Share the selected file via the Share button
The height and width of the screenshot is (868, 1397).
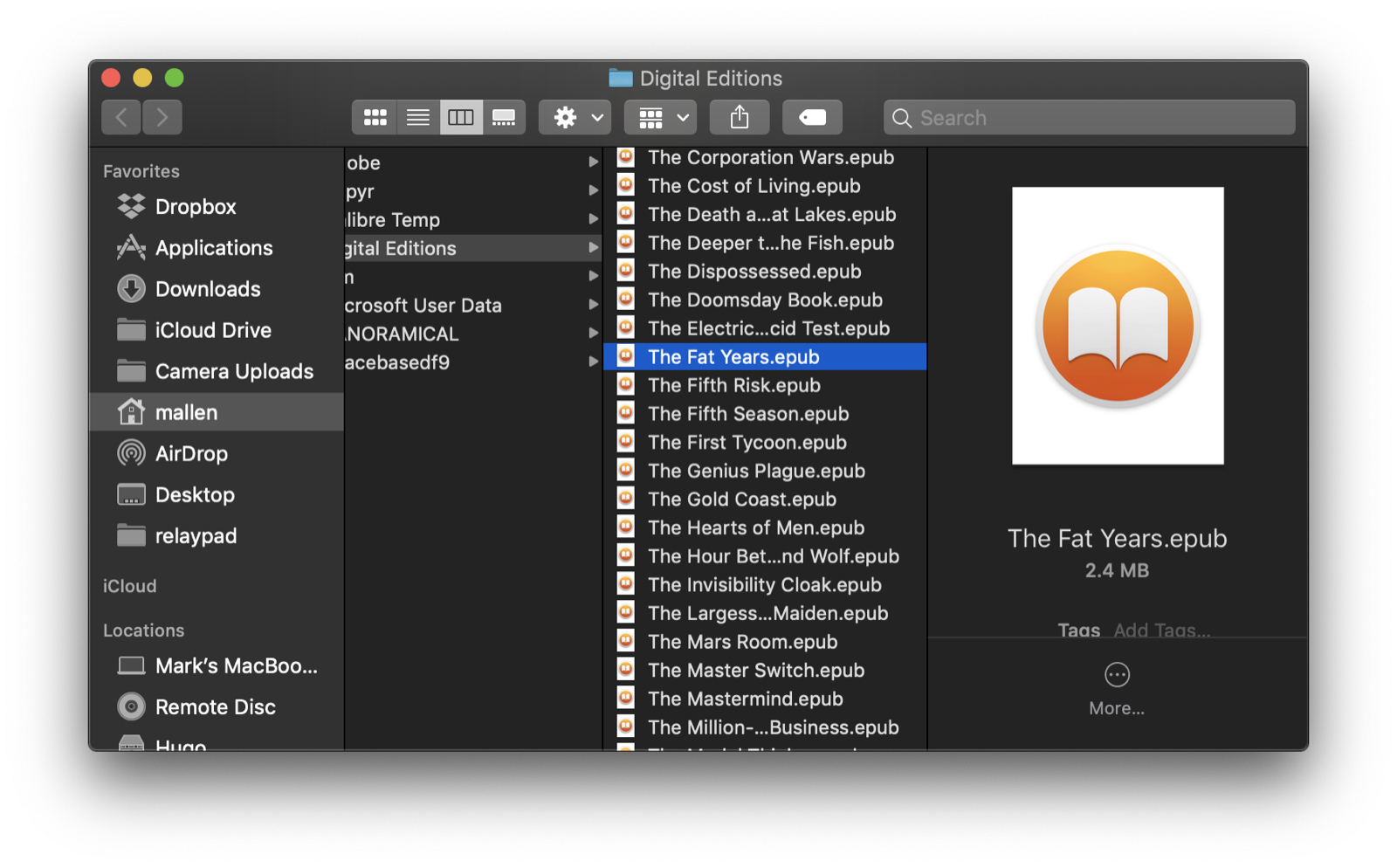[x=739, y=117]
